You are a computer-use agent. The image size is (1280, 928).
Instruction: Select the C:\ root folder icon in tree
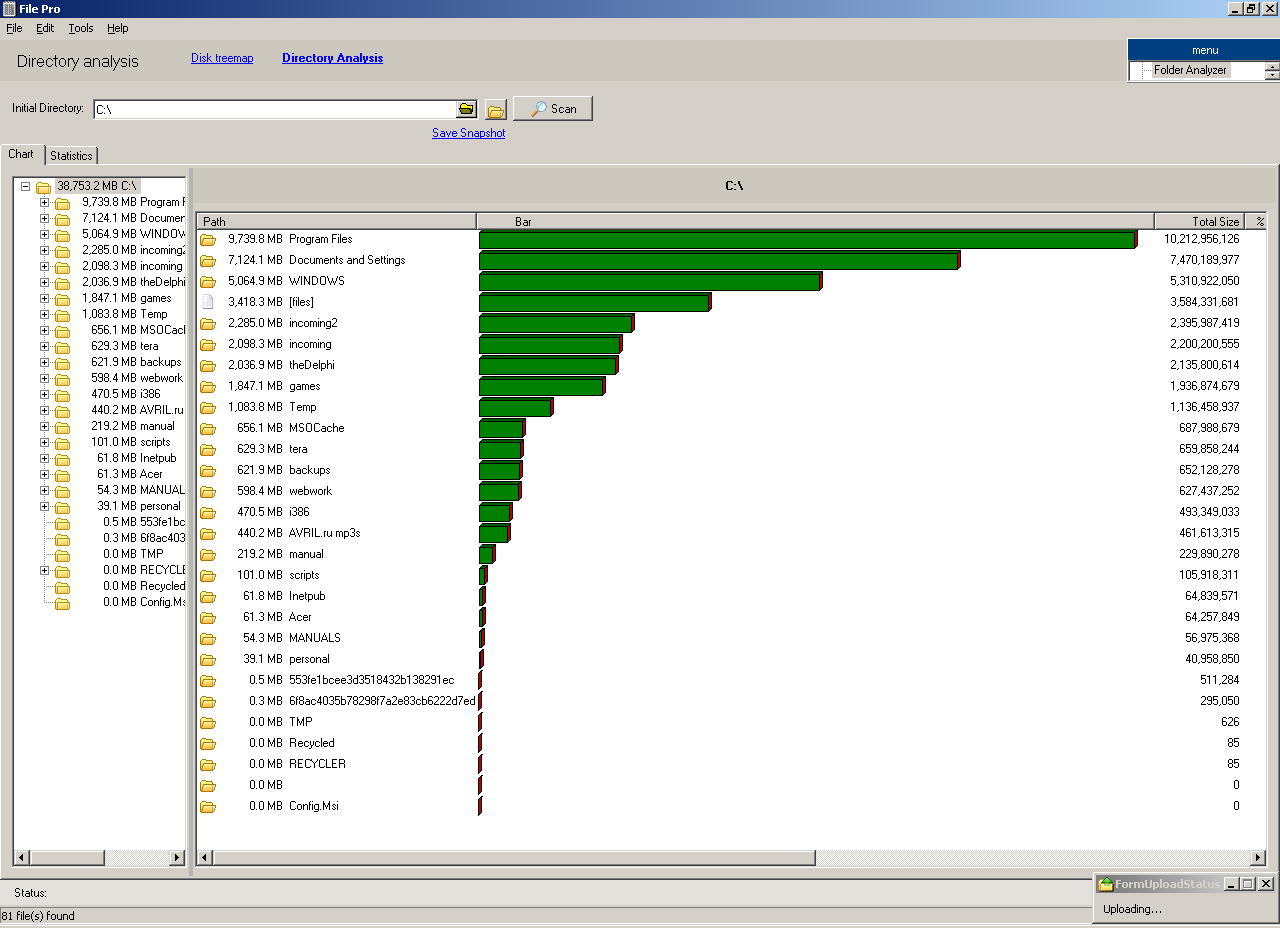pos(42,185)
